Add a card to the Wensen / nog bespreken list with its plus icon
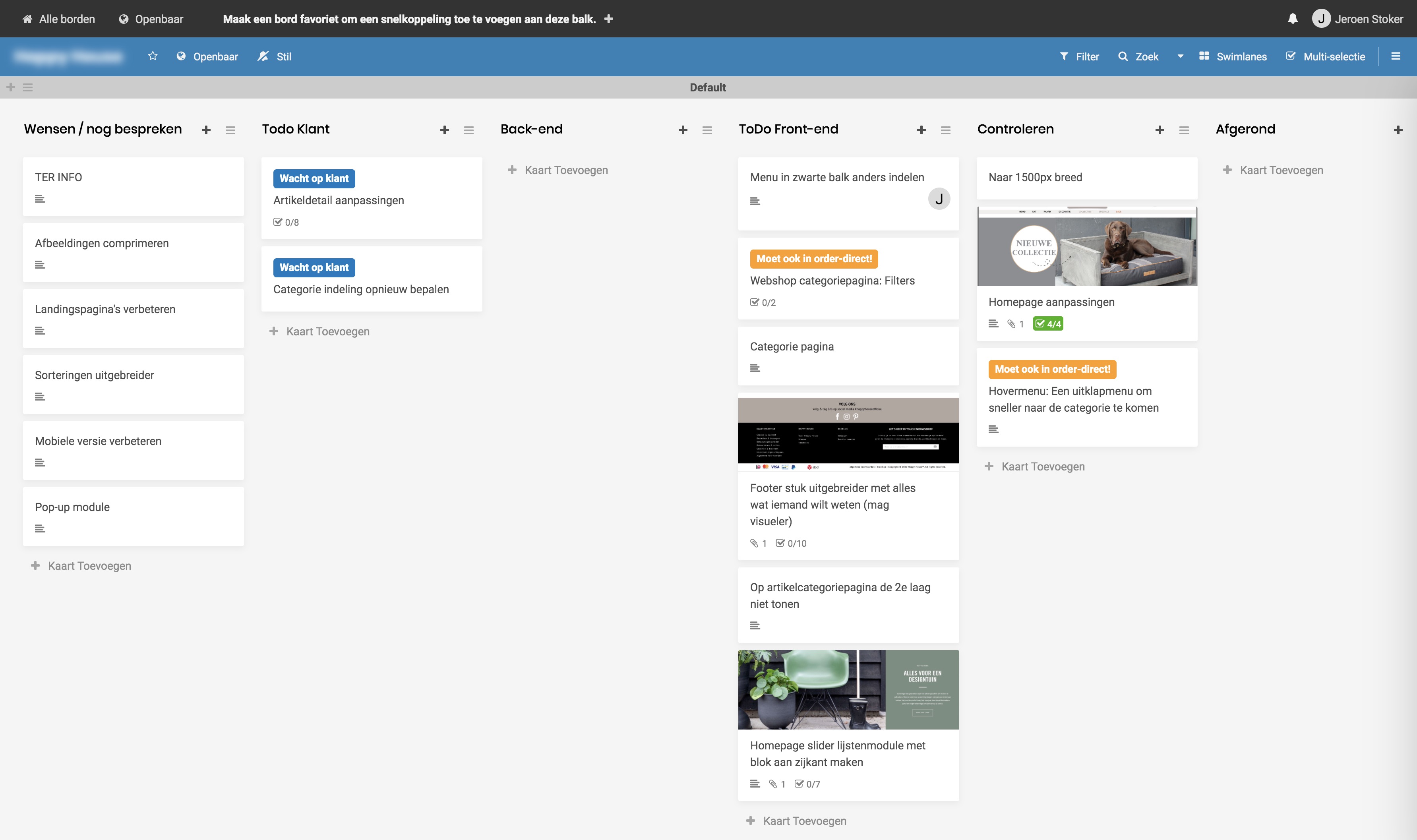The width and height of the screenshot is (1417, 840). (x=206, y=130)
